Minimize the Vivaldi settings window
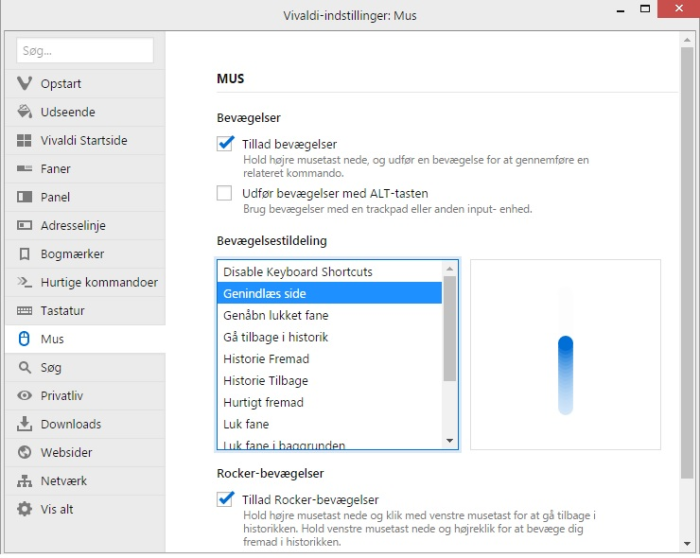The image size is (700, 558). [621, 9]
